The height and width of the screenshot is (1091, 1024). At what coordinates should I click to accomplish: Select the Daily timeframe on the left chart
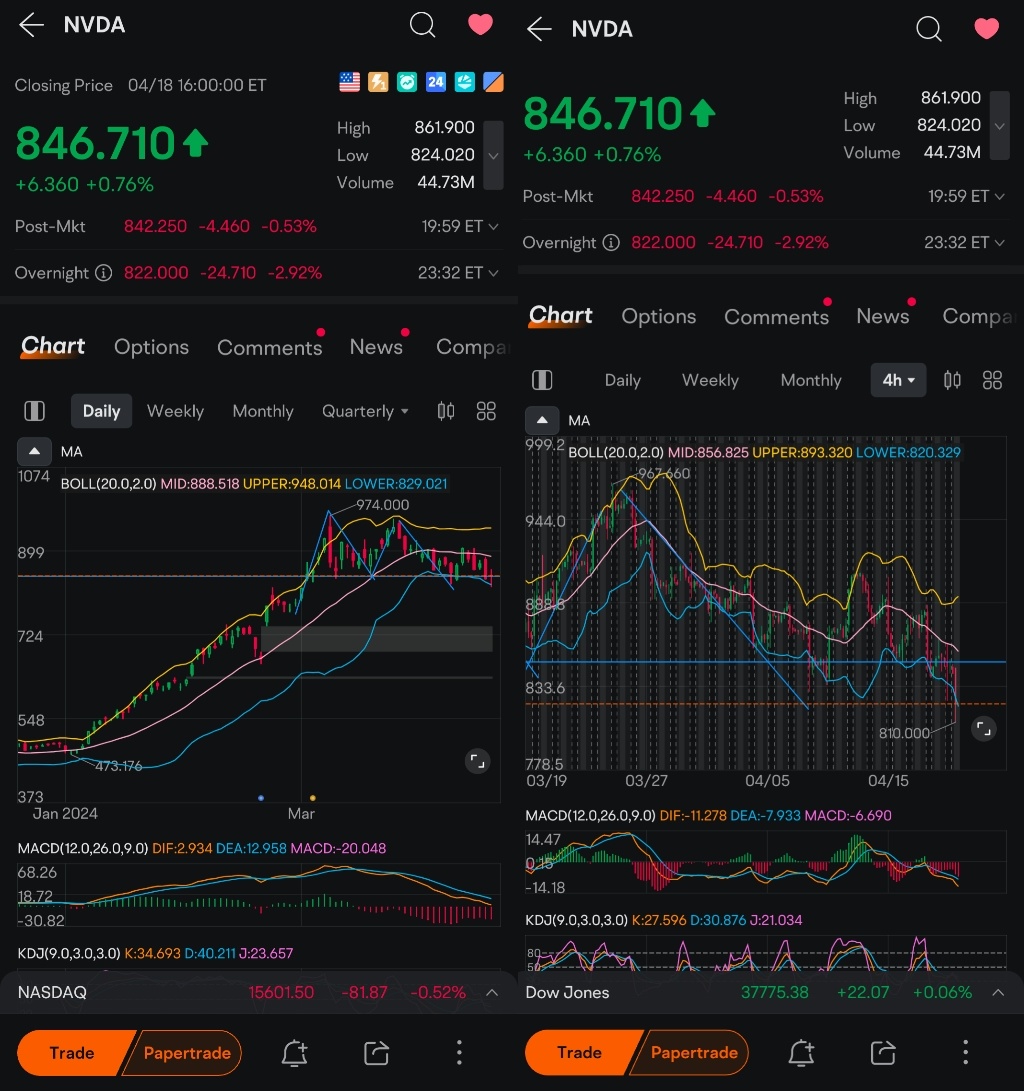[102, 411]
